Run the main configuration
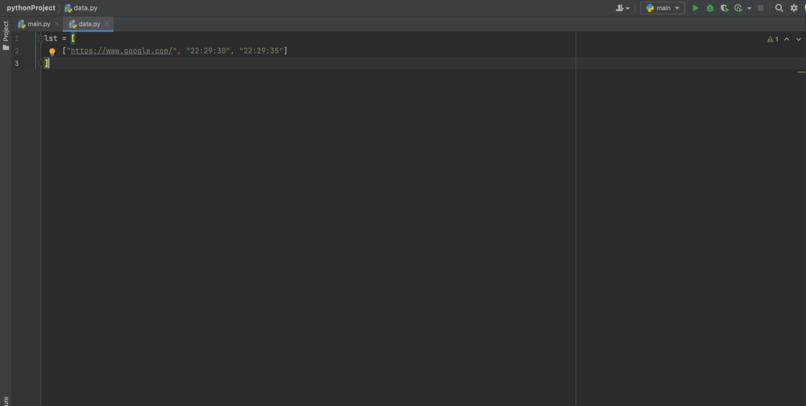 click(x=695, y=8)
